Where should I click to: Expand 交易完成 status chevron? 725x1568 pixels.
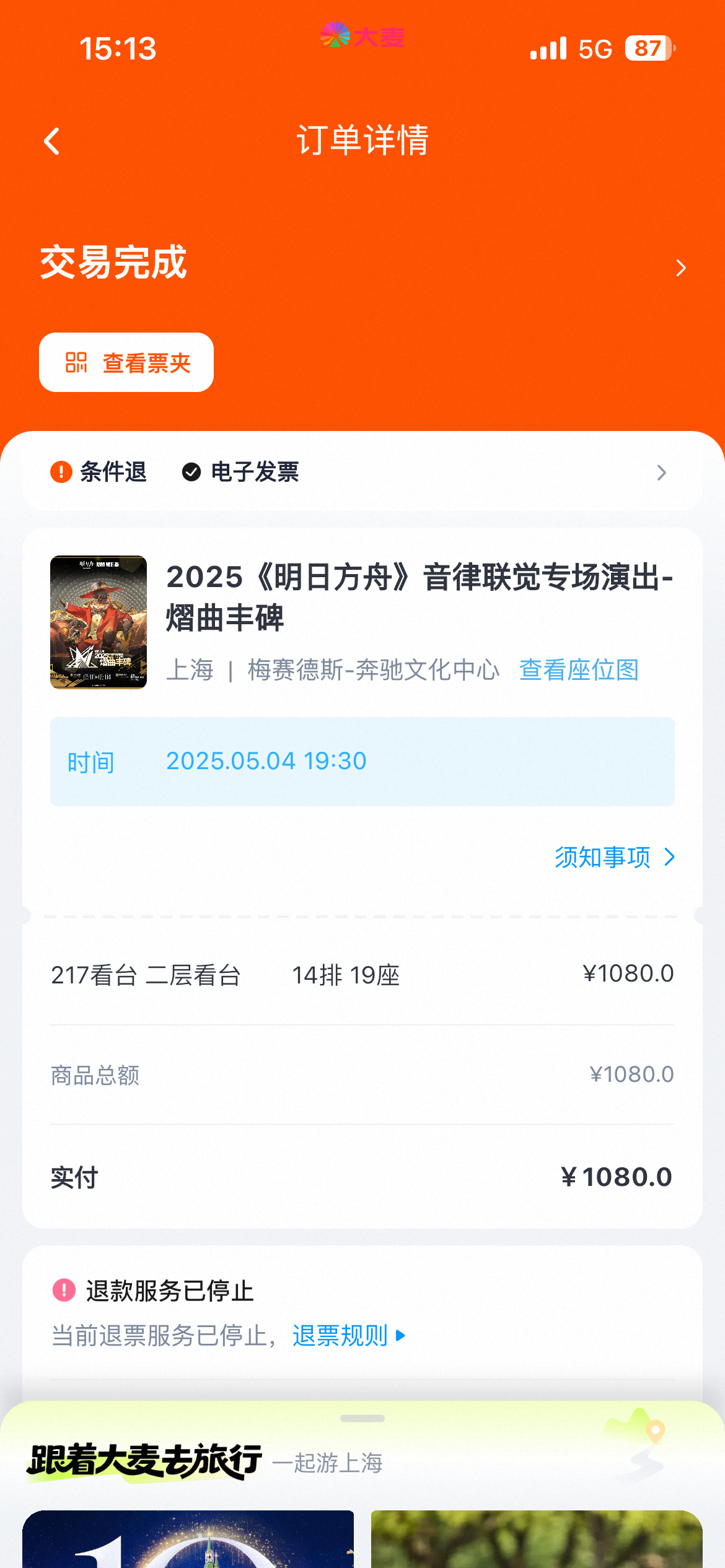click(x=680, y=268)
